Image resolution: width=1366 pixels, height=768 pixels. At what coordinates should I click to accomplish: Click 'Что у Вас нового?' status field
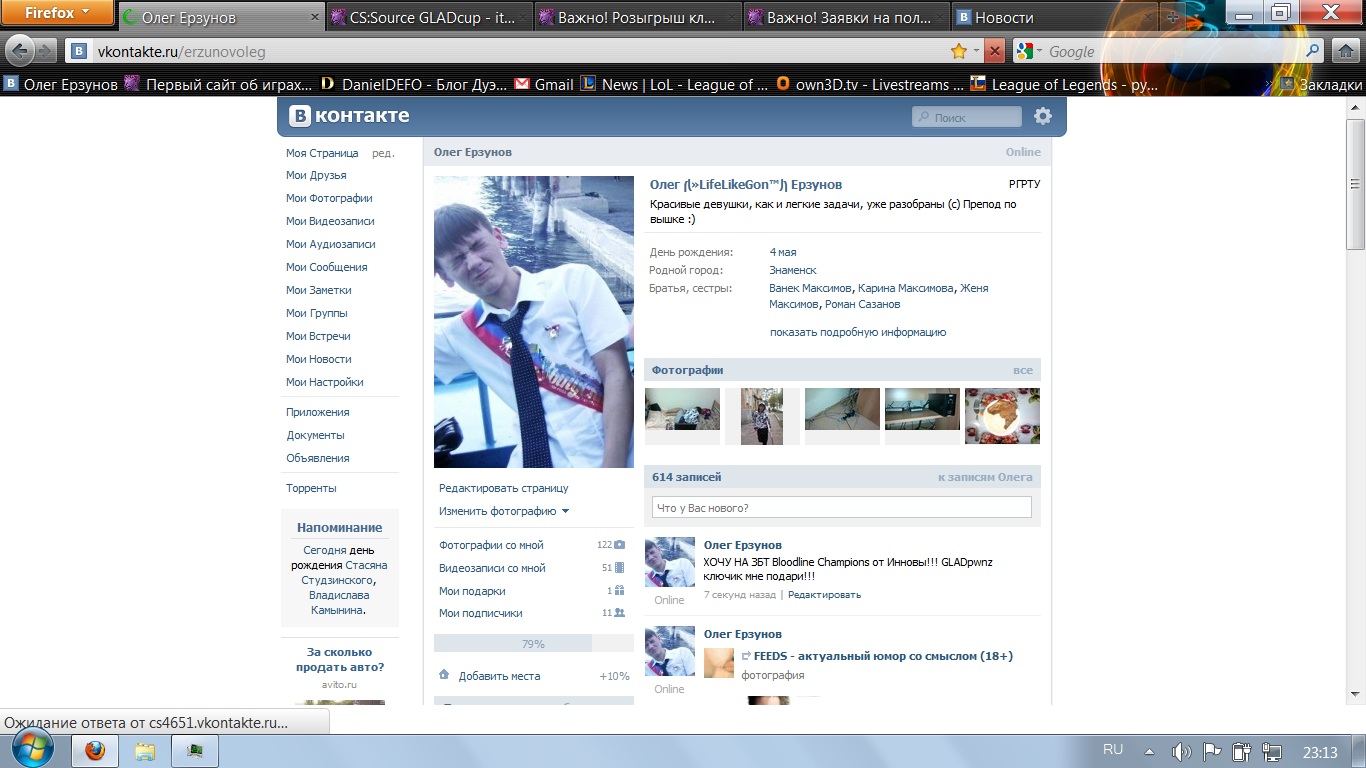coord(841,508)
